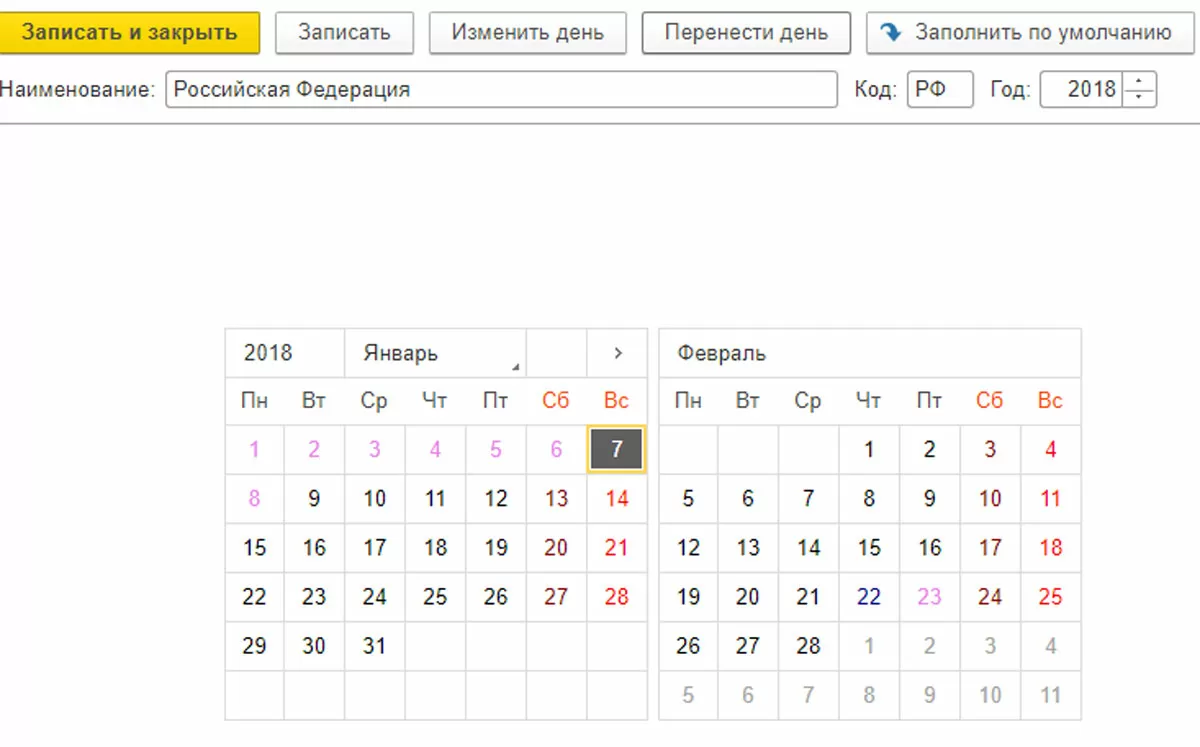Focus the Наименование text field
Screen dimensions: 1200x747
(x=500, y=89)
